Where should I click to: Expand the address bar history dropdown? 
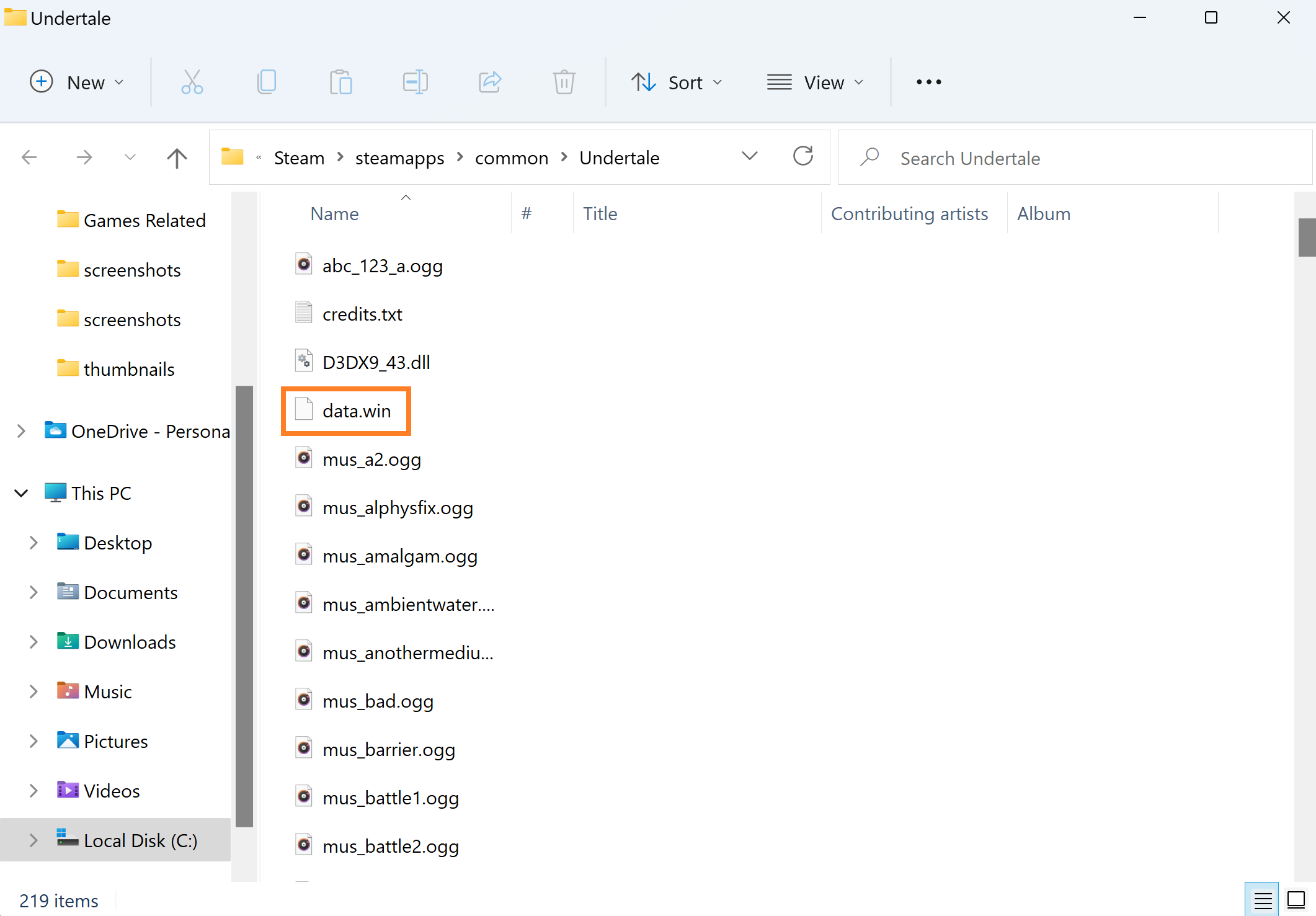[750, 156]
